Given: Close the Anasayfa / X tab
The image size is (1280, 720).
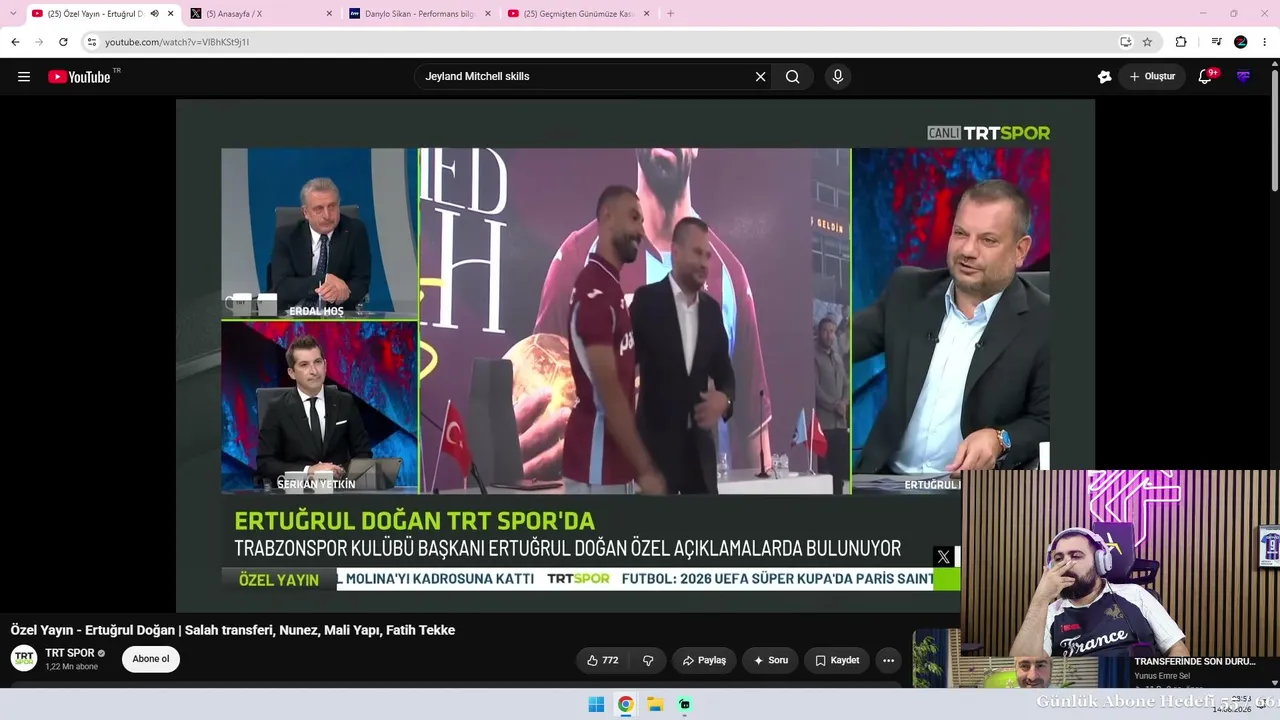Looking at the screenshot, I should (329, 14).
